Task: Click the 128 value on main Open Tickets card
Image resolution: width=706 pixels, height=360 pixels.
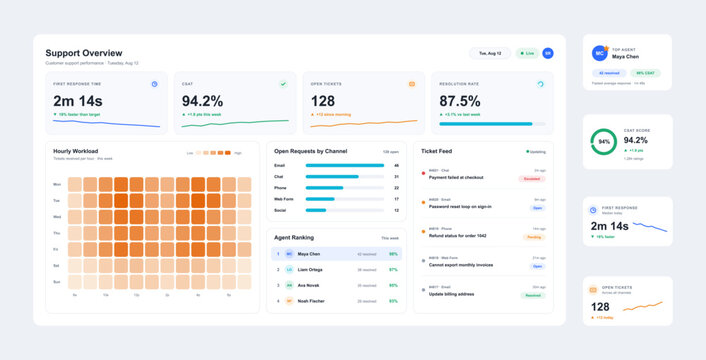Action: (323, 101)
